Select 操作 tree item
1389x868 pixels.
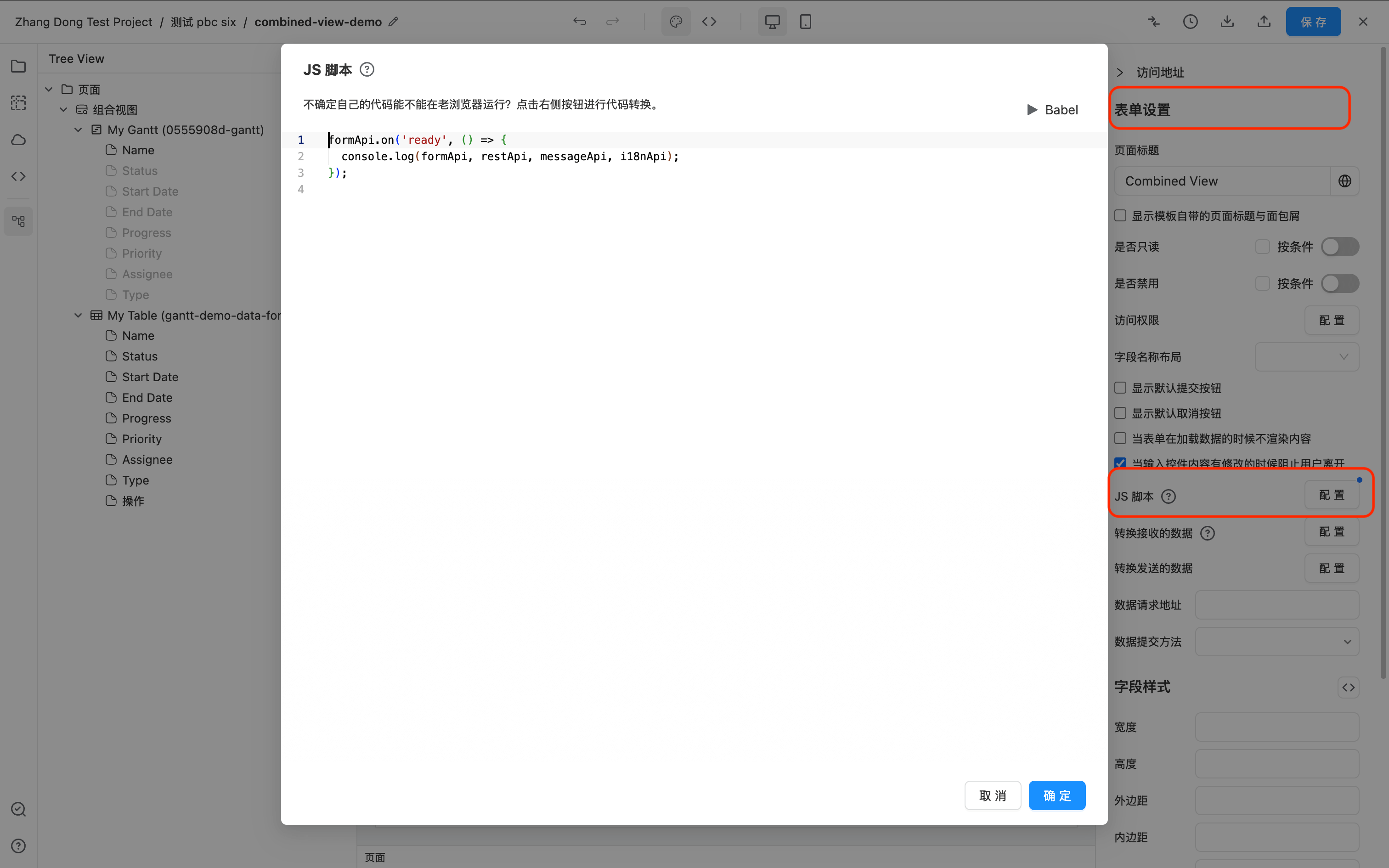pos(133,501)
